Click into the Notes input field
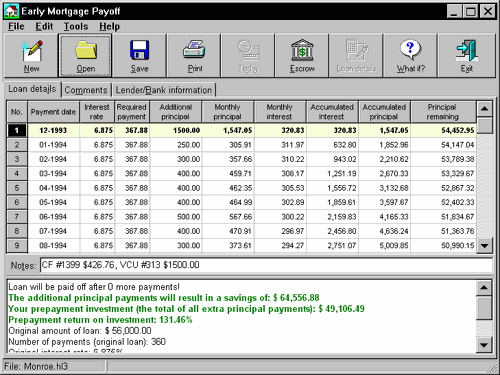500x375 pixels. [x=266, y=265]
